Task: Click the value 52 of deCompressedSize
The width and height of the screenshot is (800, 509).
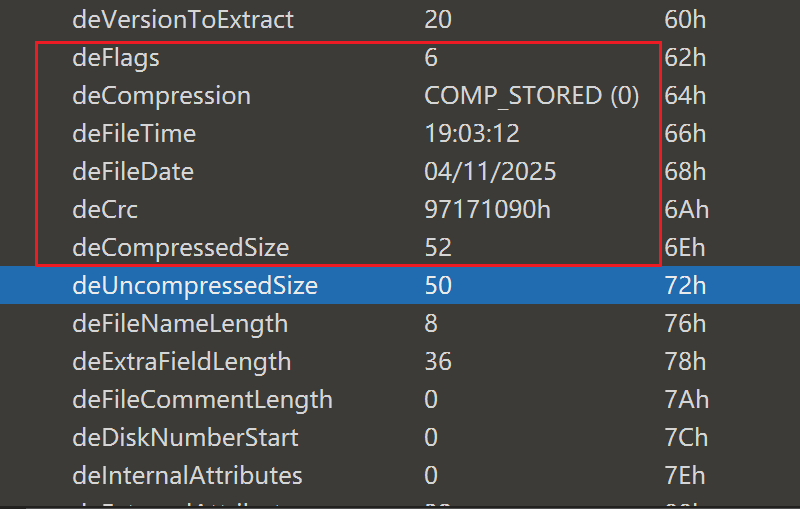Action: [438, 248]
